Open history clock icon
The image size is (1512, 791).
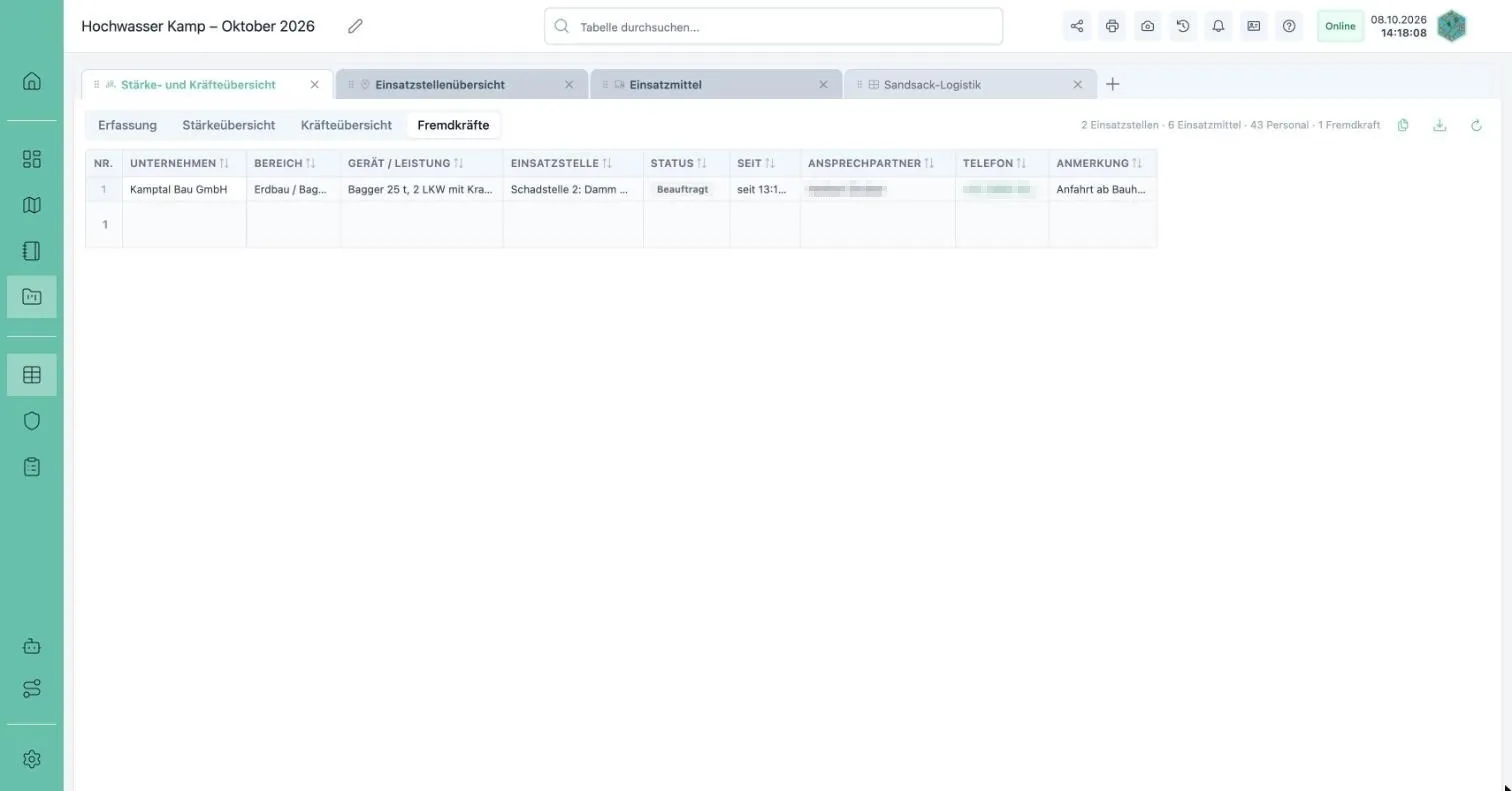point(1183,26)
